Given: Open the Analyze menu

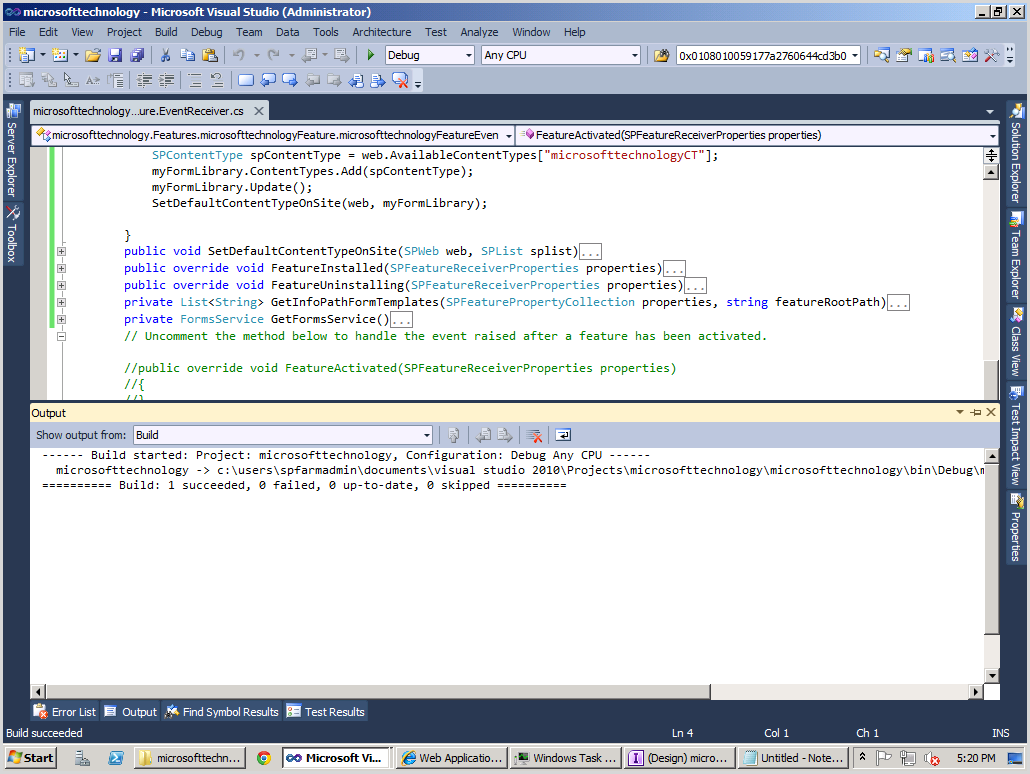Looking at the screenshot, I should (x=479, y=32).
